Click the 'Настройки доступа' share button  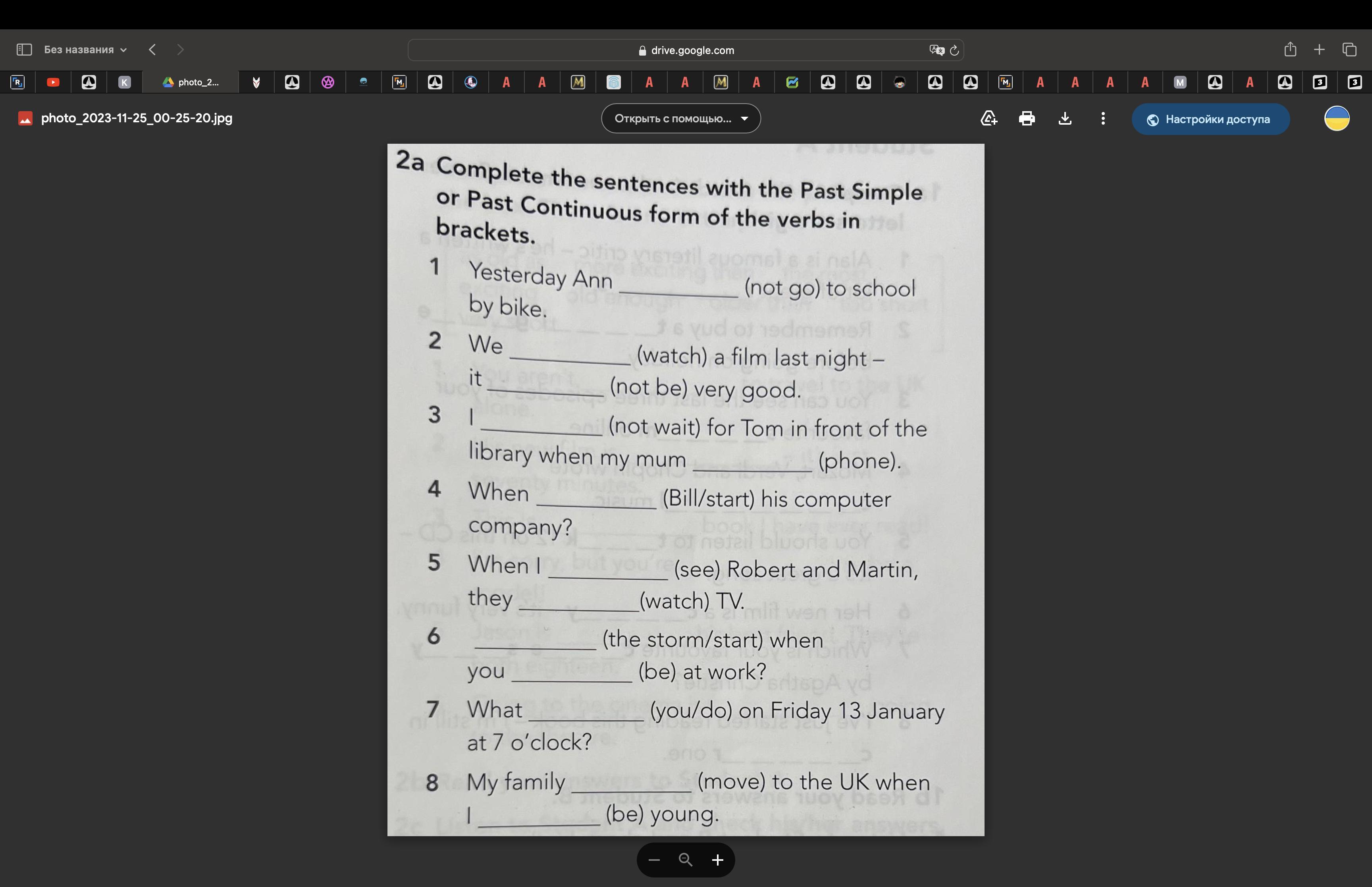pos(1210,119)
